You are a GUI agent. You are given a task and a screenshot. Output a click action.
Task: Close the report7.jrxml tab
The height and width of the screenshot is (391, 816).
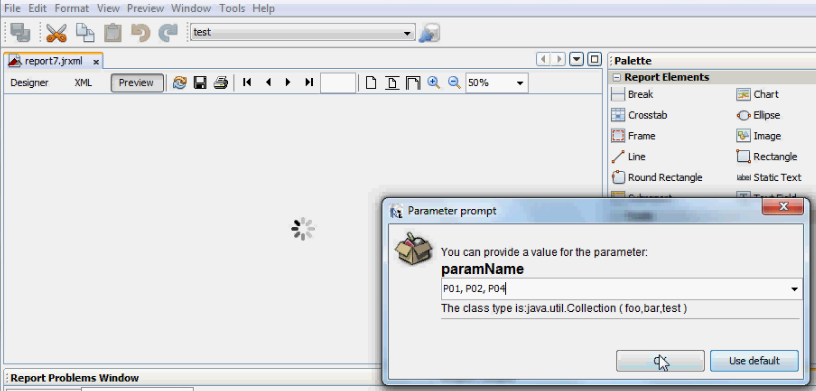coord(96,61)
